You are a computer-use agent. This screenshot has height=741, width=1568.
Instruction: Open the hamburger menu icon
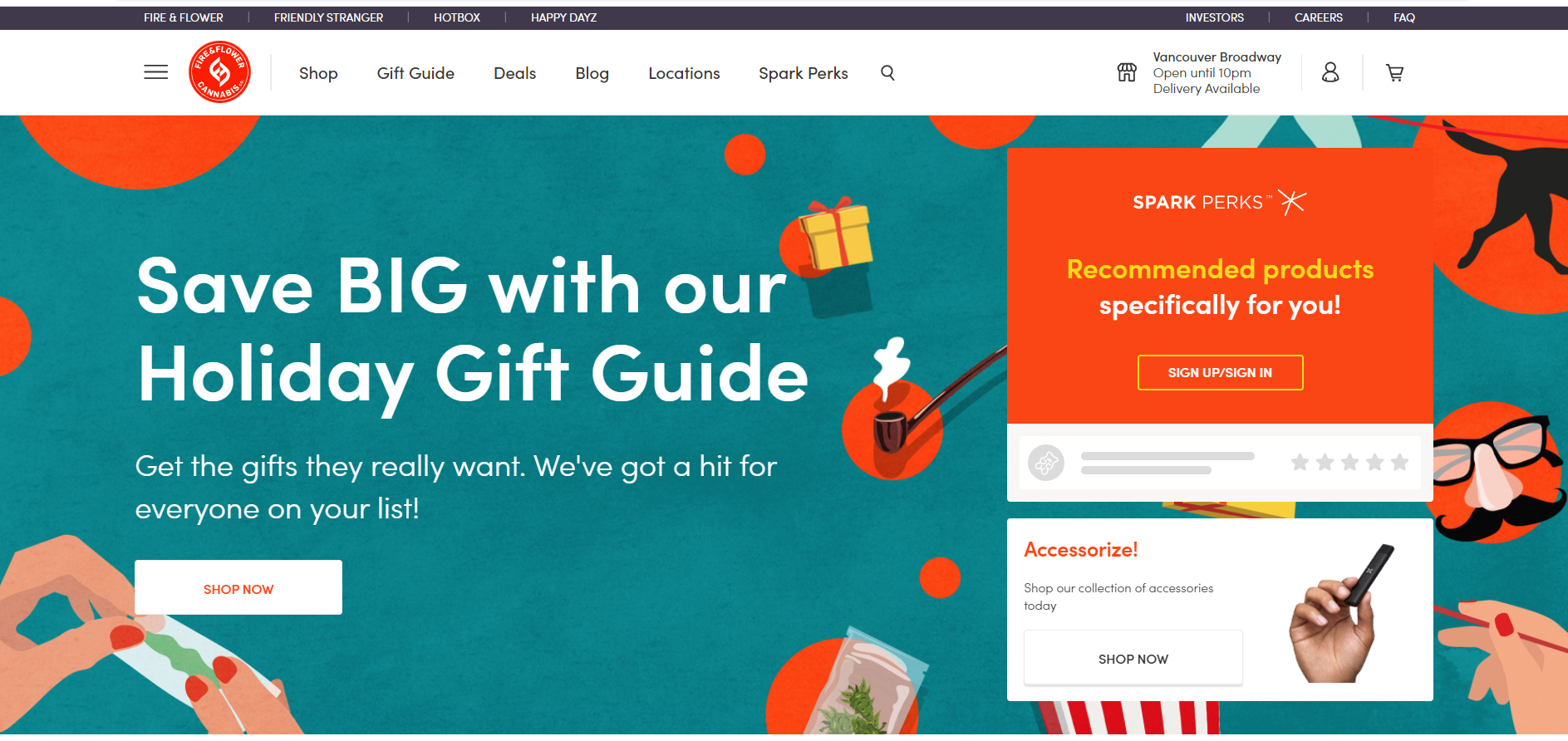[155, 72]
